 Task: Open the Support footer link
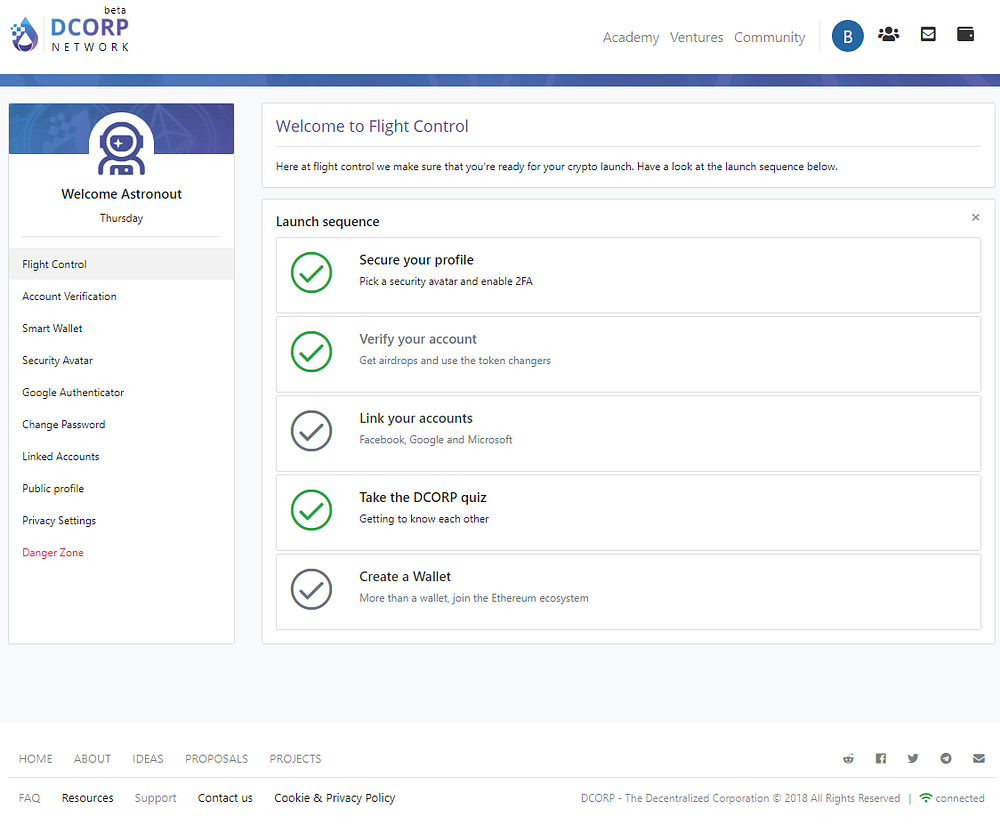click(x=156, y=798)
